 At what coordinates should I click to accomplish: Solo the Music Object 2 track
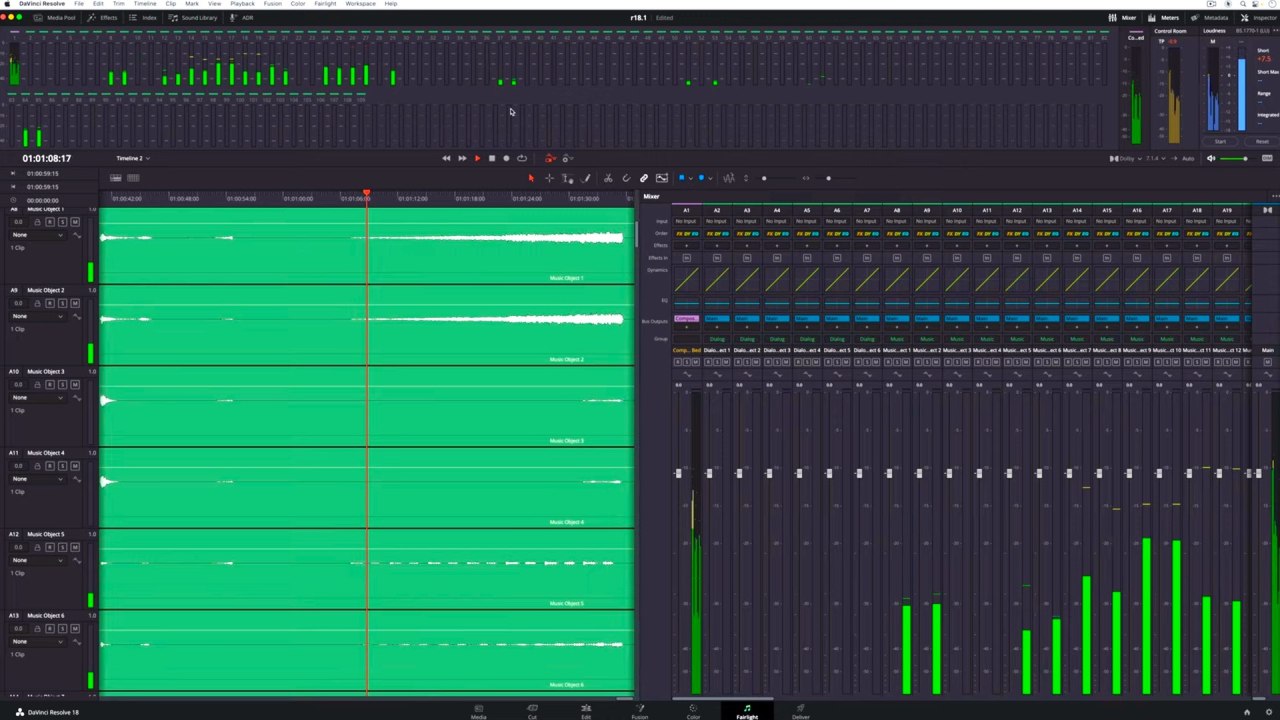(x=63, y=303)
